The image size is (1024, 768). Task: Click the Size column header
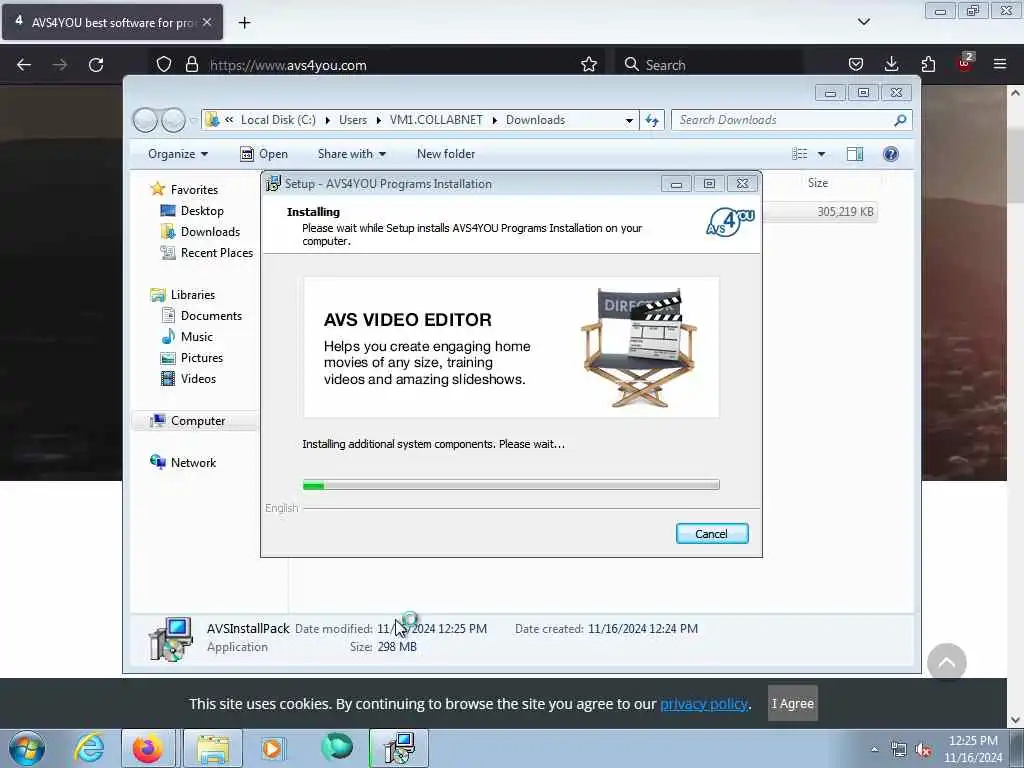tap(818, 183)
